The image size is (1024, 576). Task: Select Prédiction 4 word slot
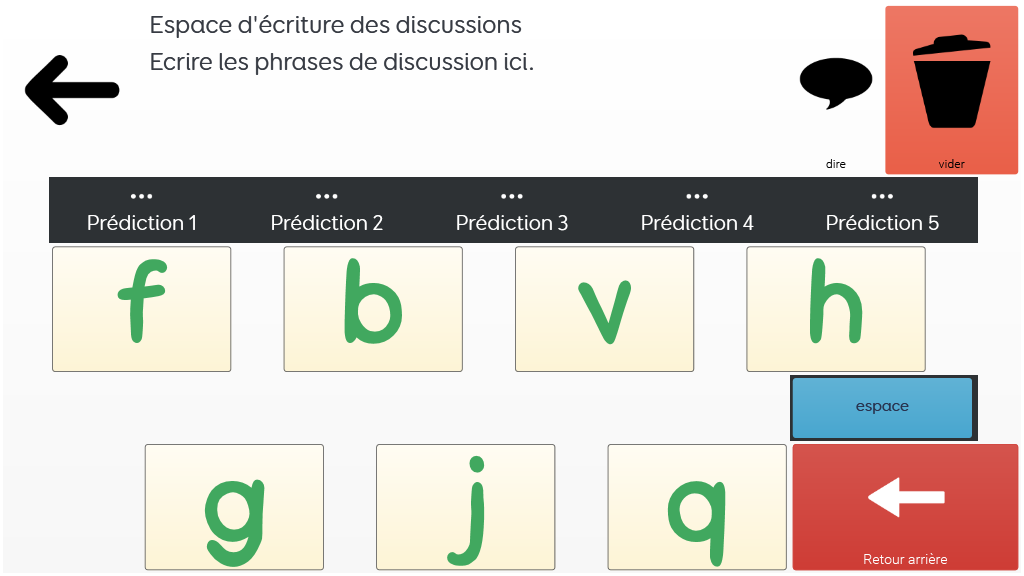697,222
